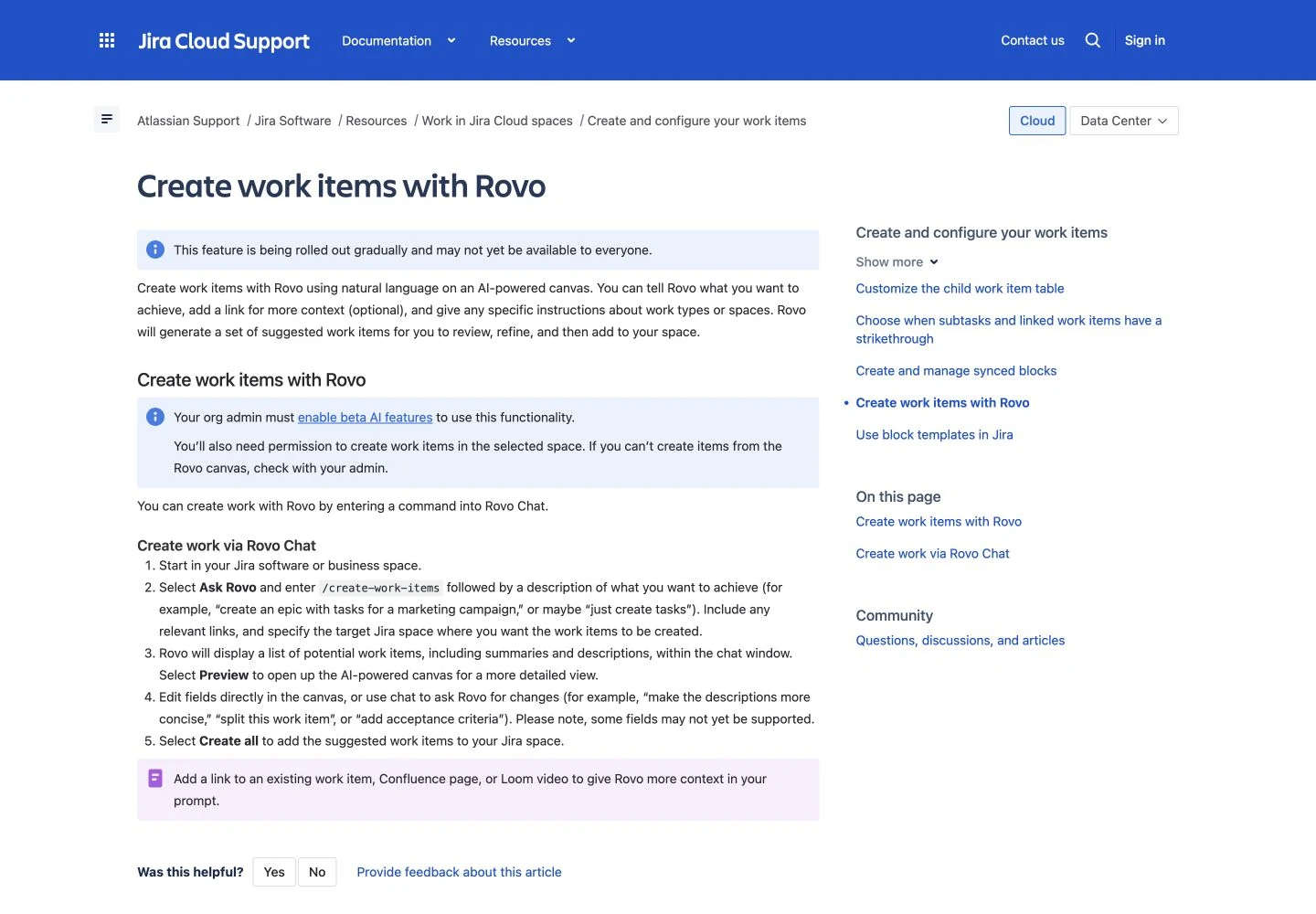Go to Jira Software breadcrumb

(x=292, y=121)
